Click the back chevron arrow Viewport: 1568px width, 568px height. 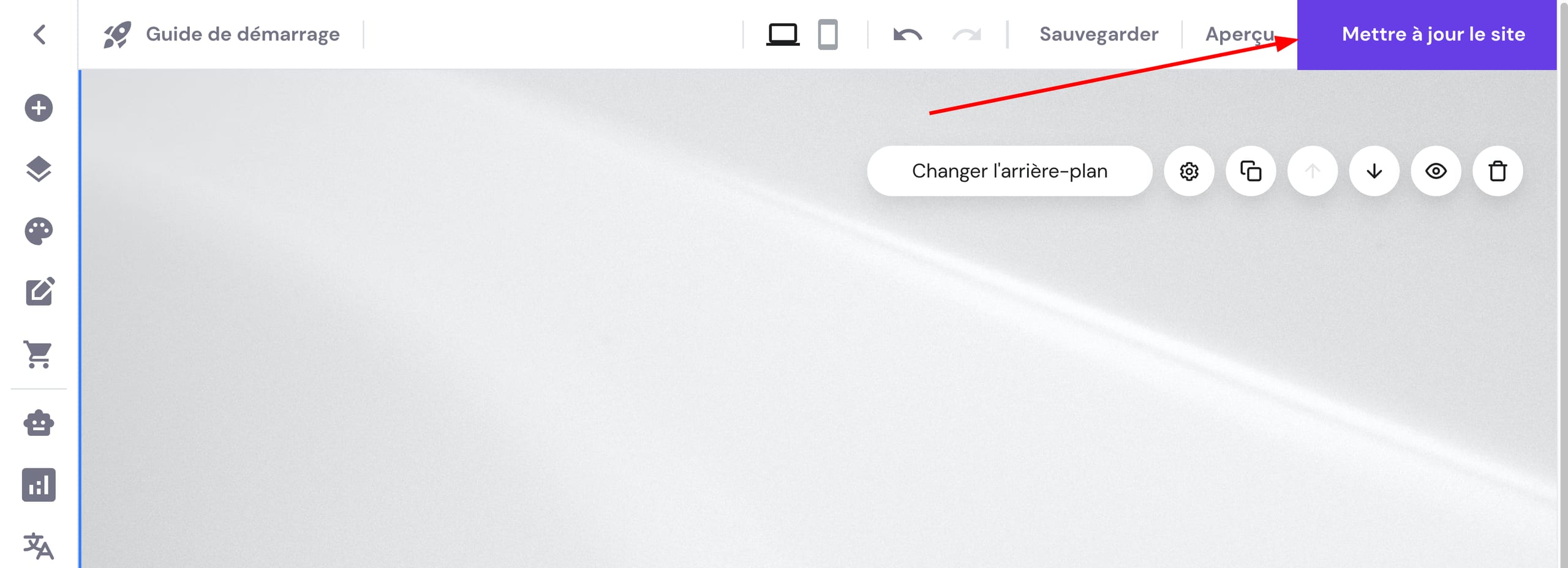(40, 34)
